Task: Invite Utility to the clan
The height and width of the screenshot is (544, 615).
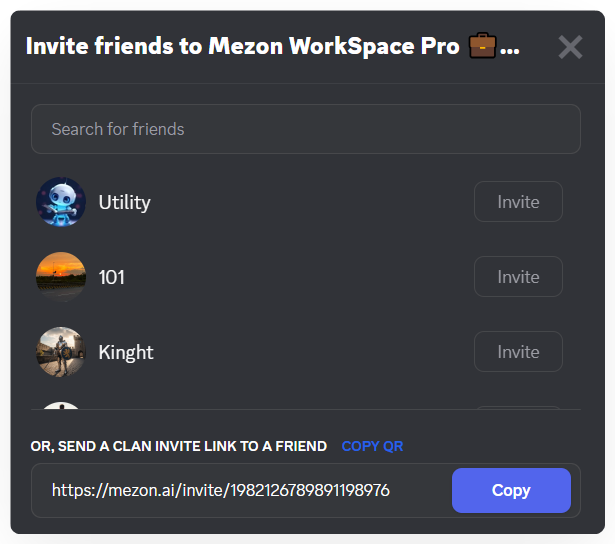Action: click(x=518, y=202)
